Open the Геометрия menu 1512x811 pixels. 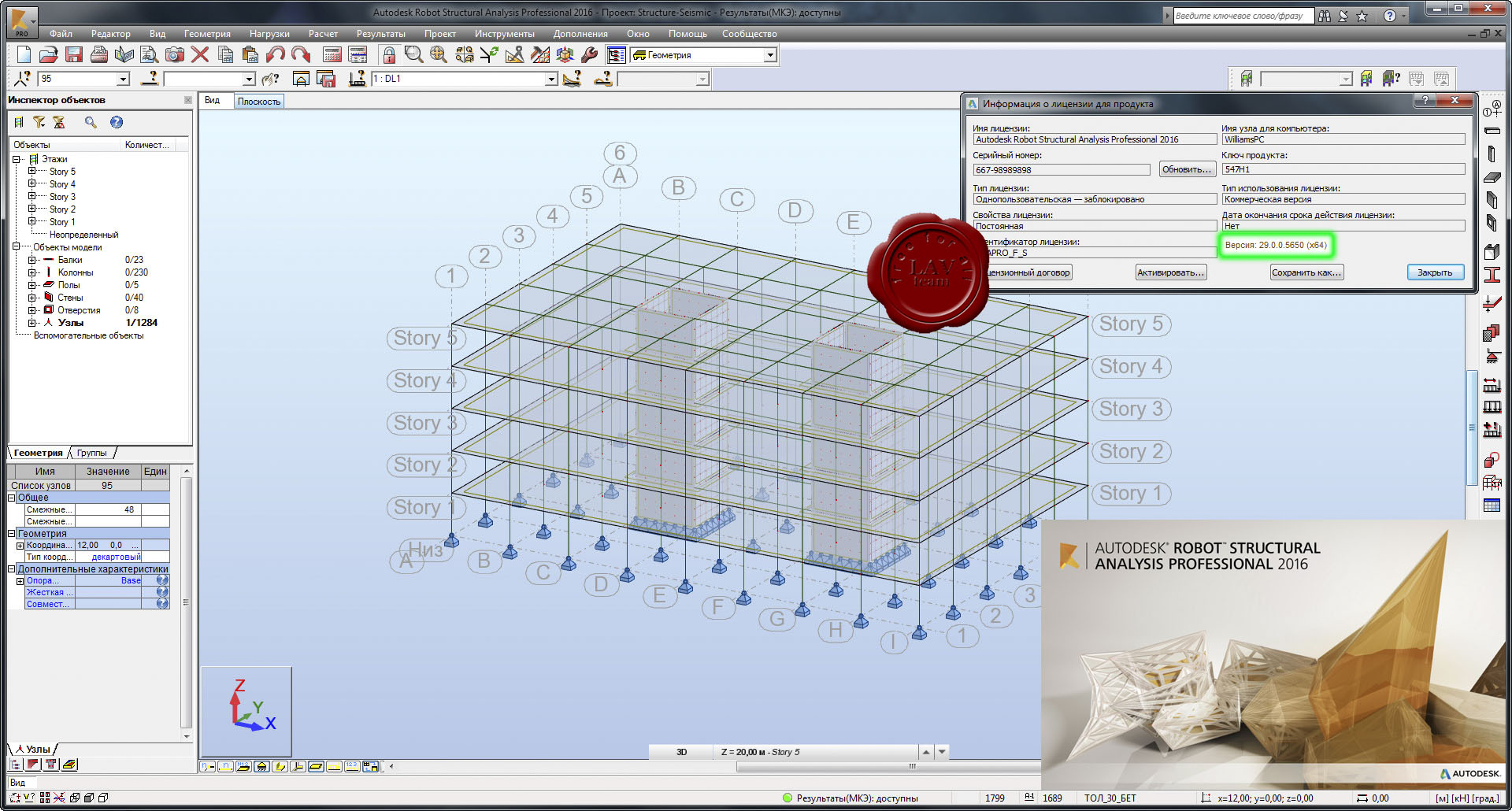coord(207,34)
